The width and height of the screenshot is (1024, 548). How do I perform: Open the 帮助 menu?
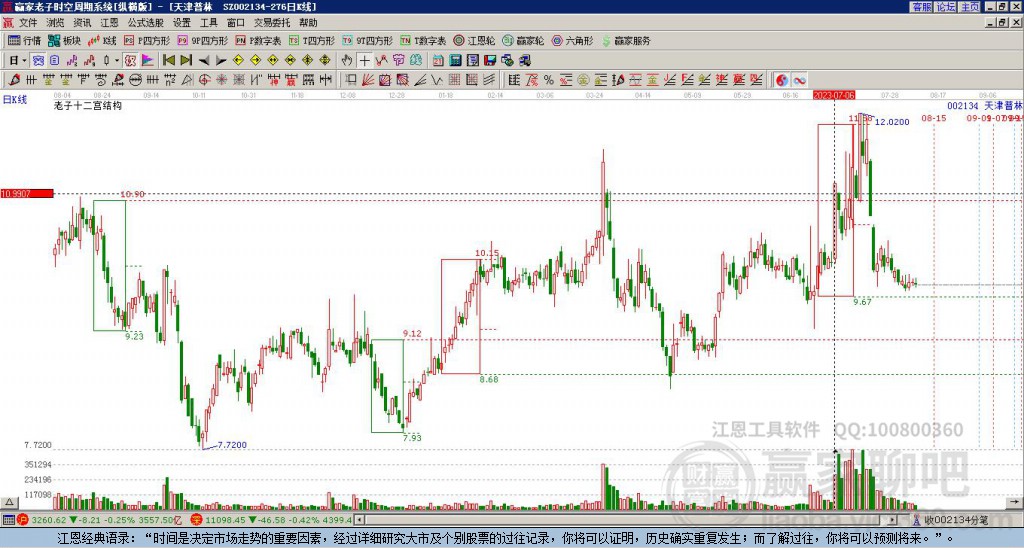308,23
